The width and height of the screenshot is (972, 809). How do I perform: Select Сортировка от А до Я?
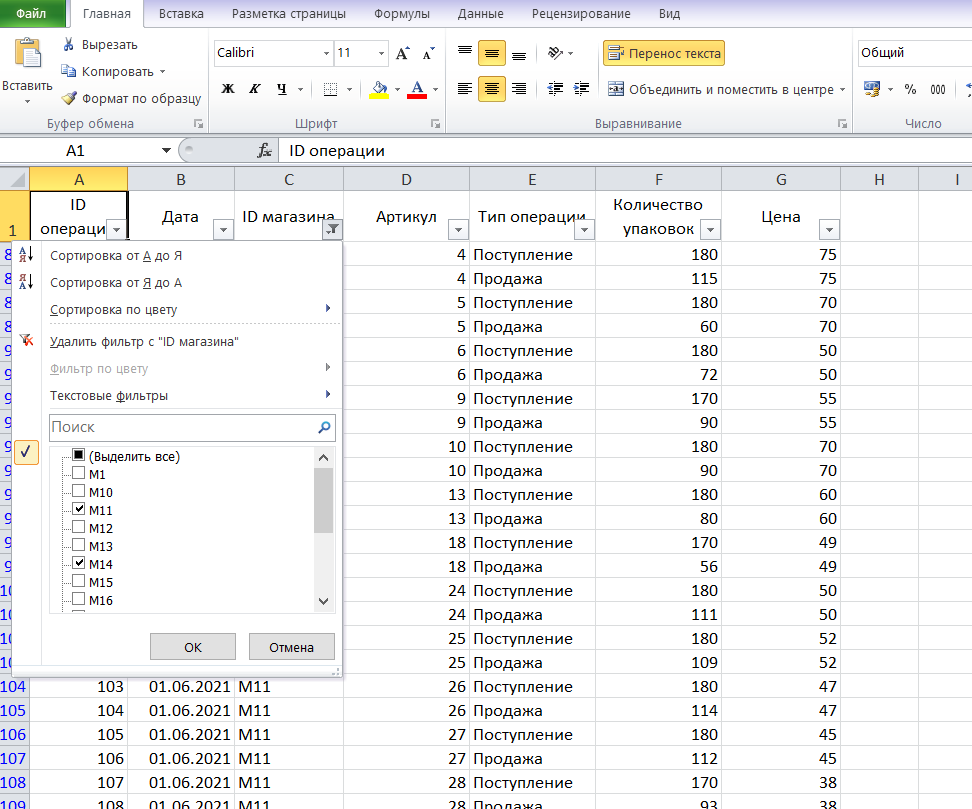coord(116,255)
